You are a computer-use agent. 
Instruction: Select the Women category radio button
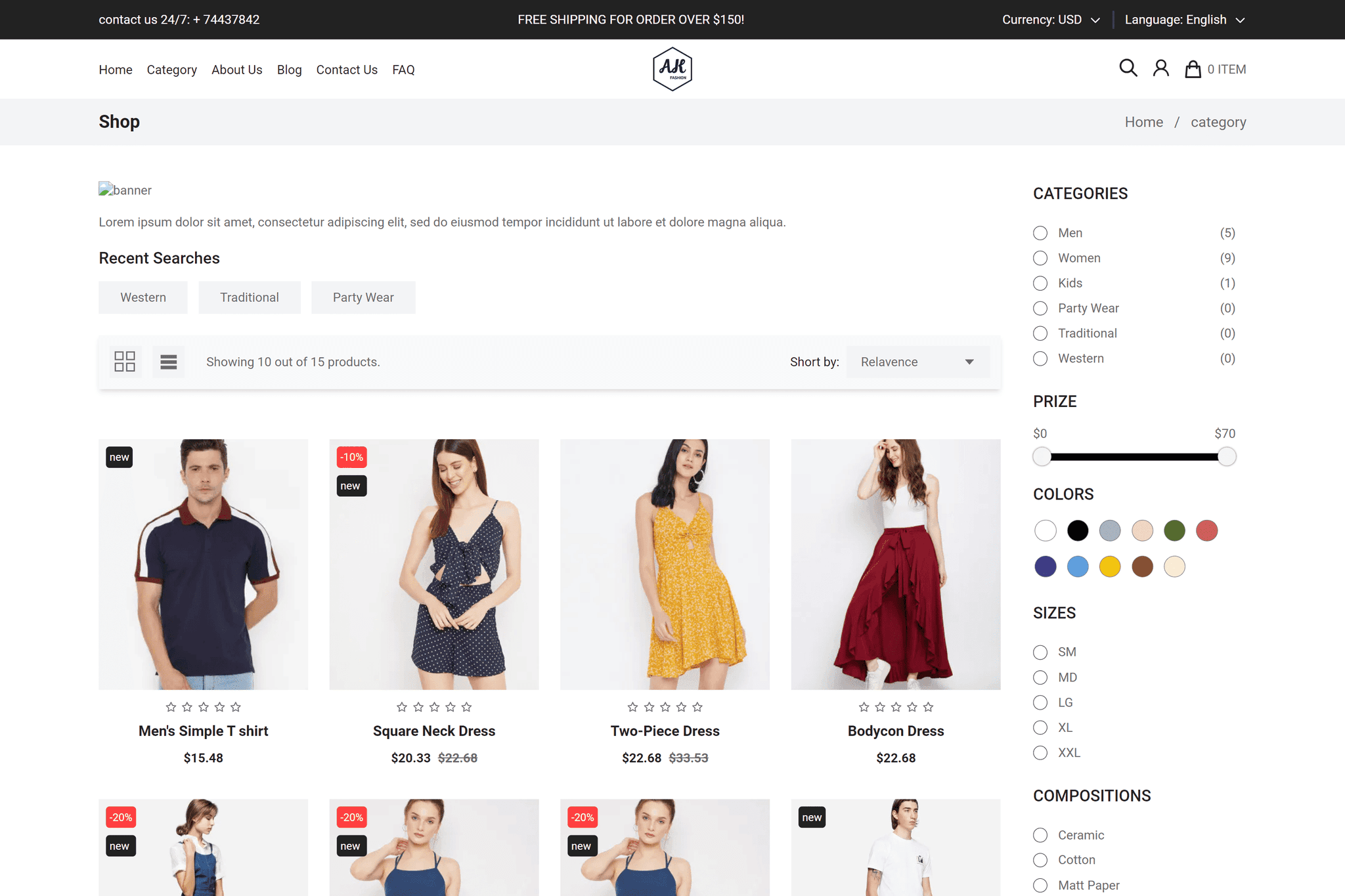pyautogui.click(x=1040, y=258)
